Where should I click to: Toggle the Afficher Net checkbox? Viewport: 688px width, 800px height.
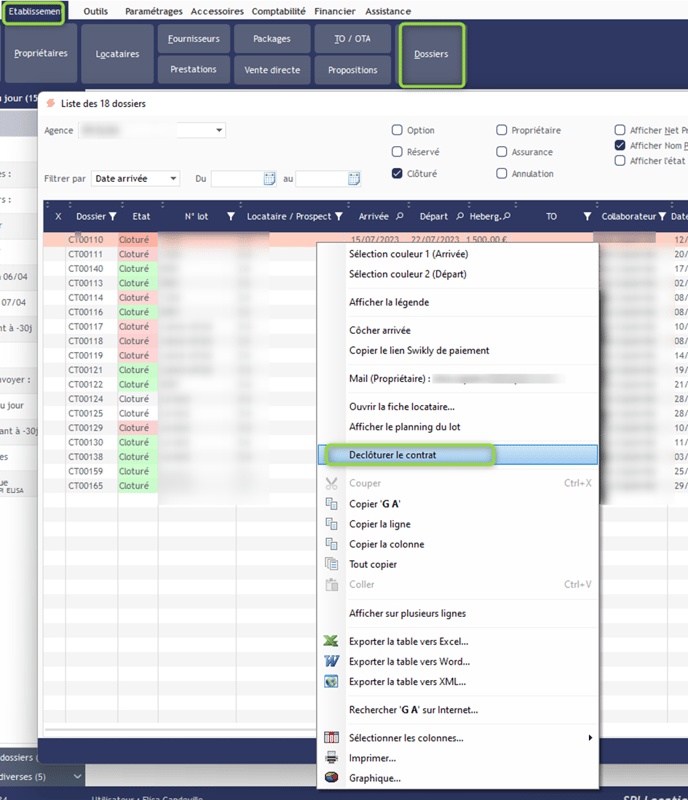tap(620, 130)
